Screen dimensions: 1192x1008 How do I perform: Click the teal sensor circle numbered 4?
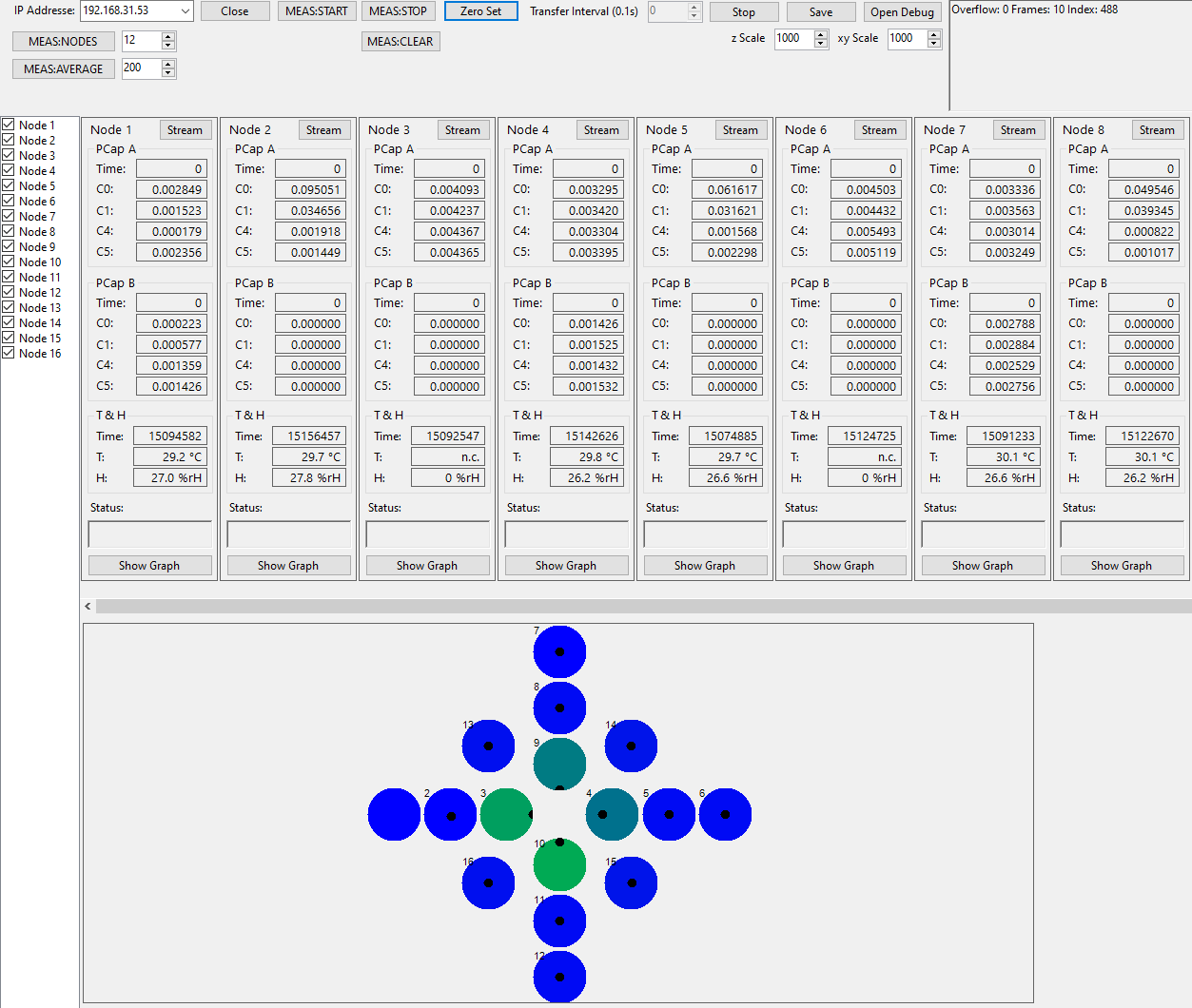point(612,815)
